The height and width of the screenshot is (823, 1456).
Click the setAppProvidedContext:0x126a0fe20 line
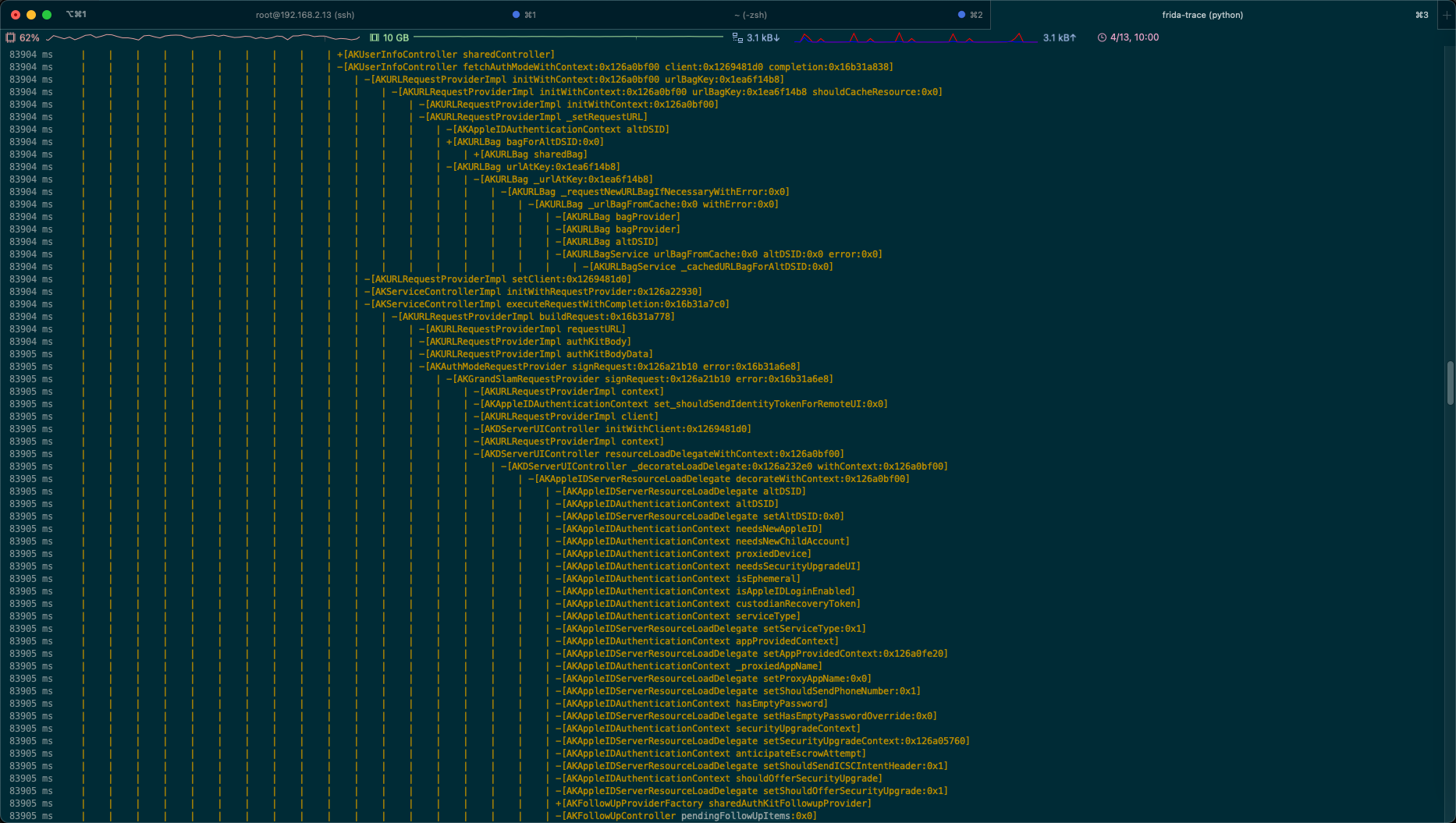pyautogui.click(x=751, y=654)
